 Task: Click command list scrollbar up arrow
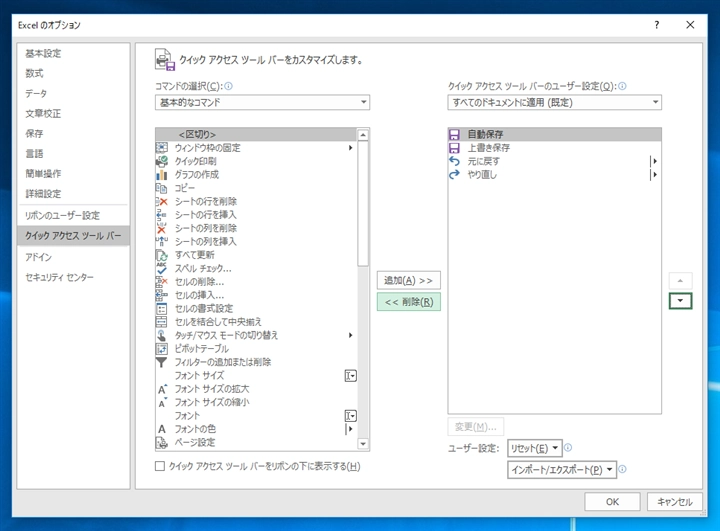[x=363, y=135]
